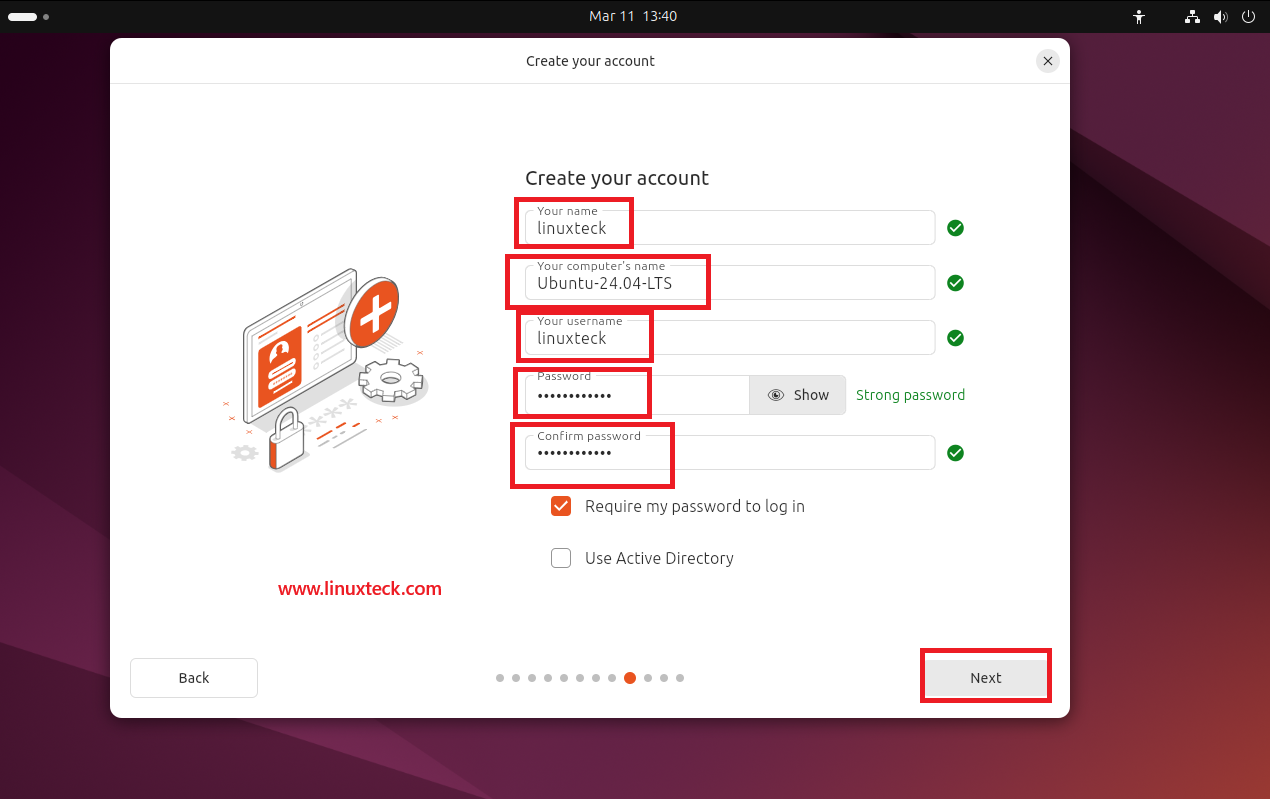Click the green checkmark beside Confirm password
The height and width of the screenshot is (799, 1270).
coord(955,453)
